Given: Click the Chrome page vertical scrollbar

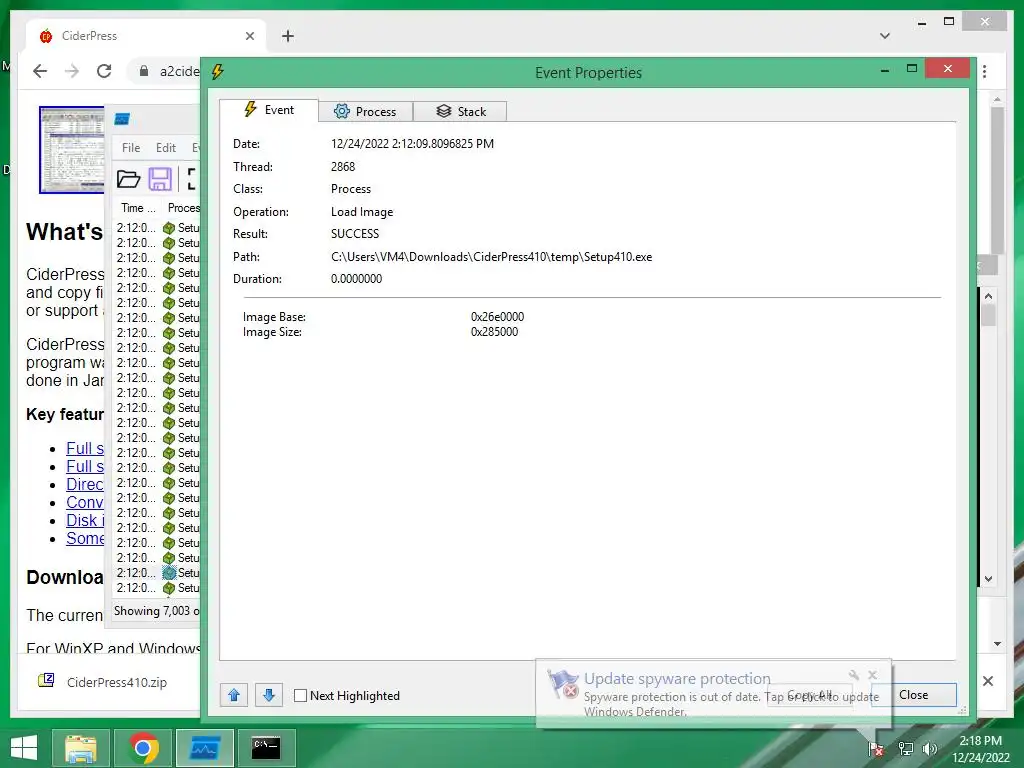Looking at the screenshot, I should (997, 181).
